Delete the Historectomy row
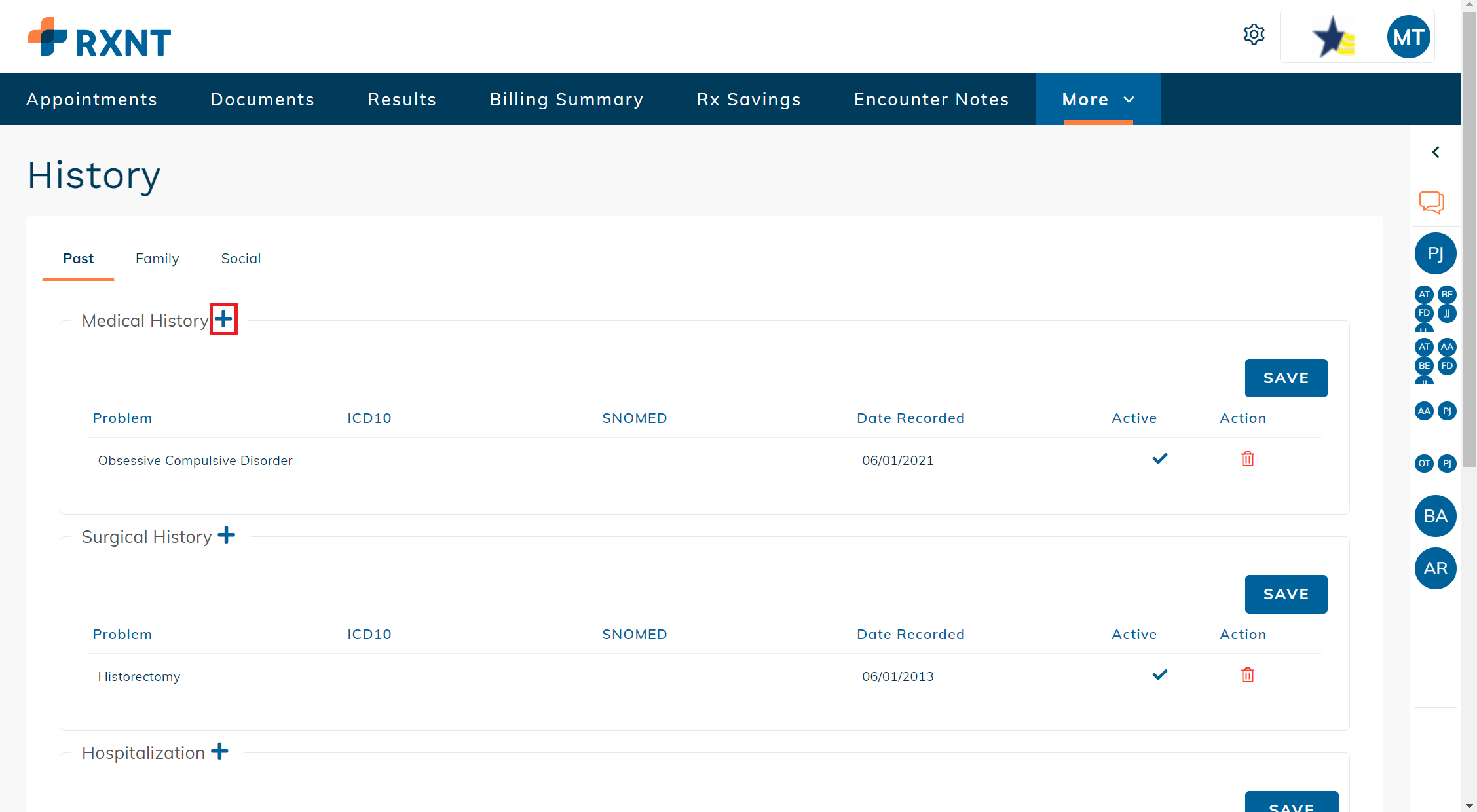 point(1248,675)
